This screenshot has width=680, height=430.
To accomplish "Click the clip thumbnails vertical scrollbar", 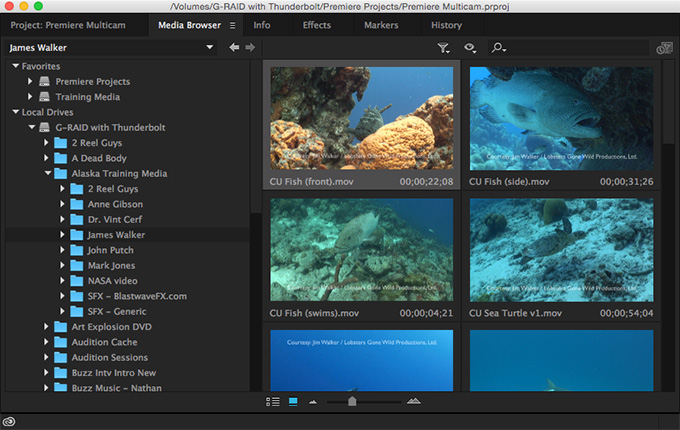I will tap(668, 102).
